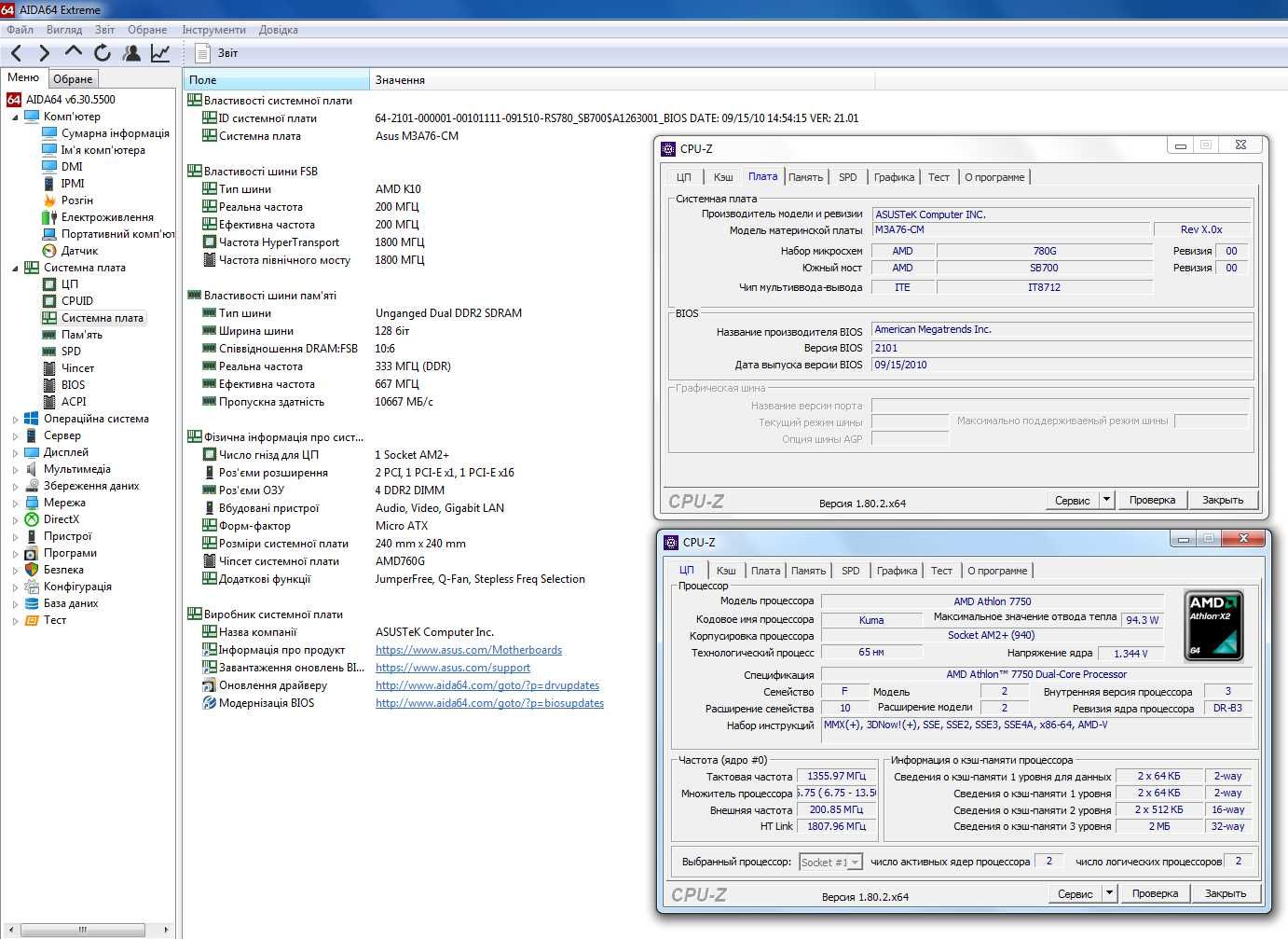Open the Довідка menu
This screenshot has height=939, width=1288.
click(279, 29)
